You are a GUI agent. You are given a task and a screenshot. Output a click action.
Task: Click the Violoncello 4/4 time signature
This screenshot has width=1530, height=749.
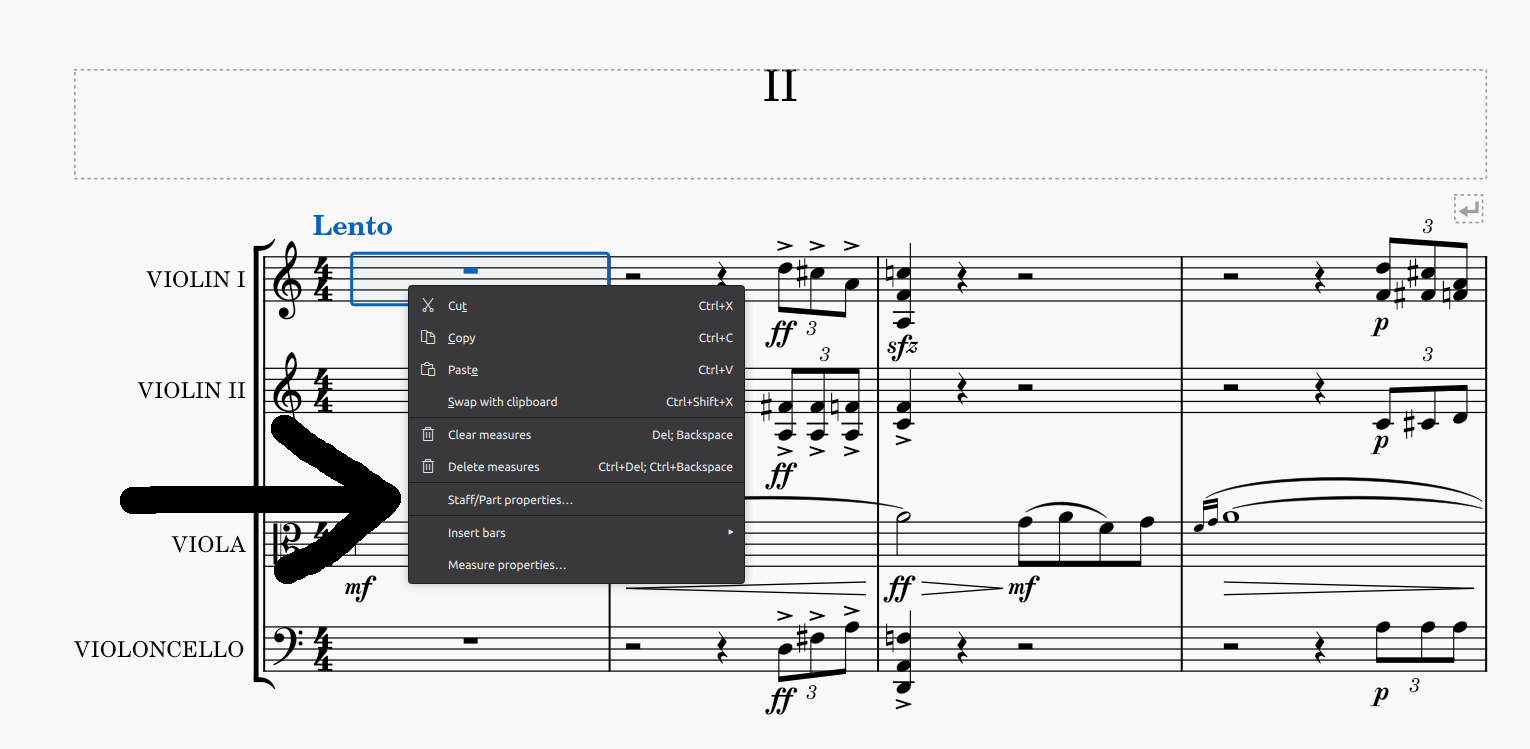[324, 650]
